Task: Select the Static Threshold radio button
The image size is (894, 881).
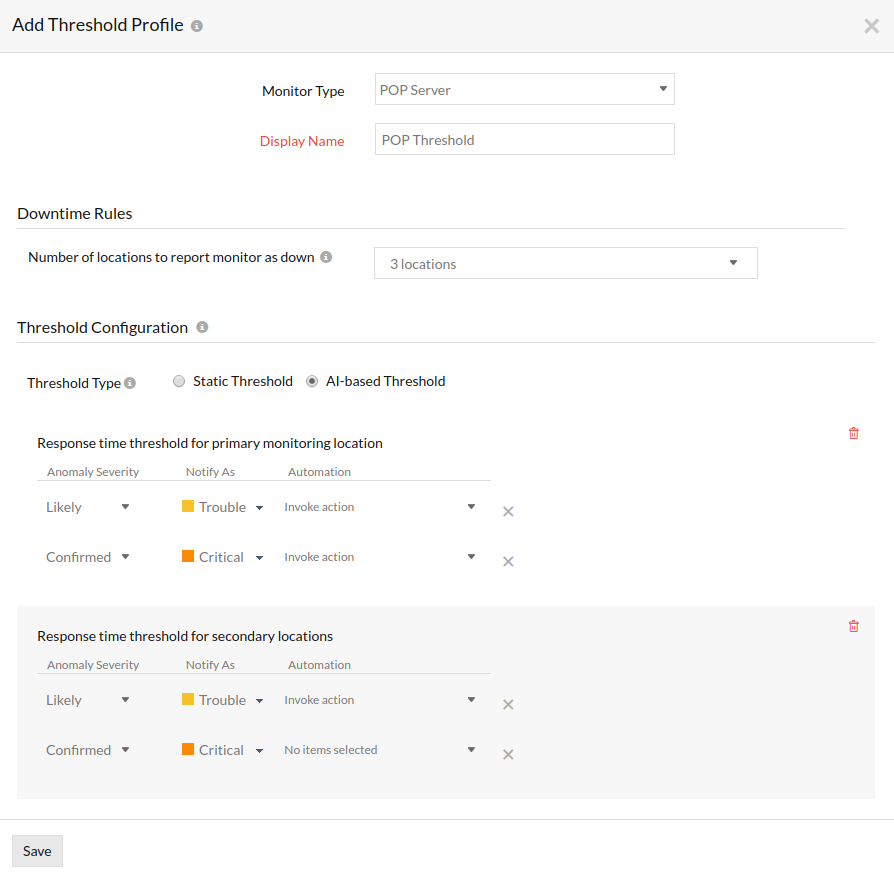Action: coord(179,381)
